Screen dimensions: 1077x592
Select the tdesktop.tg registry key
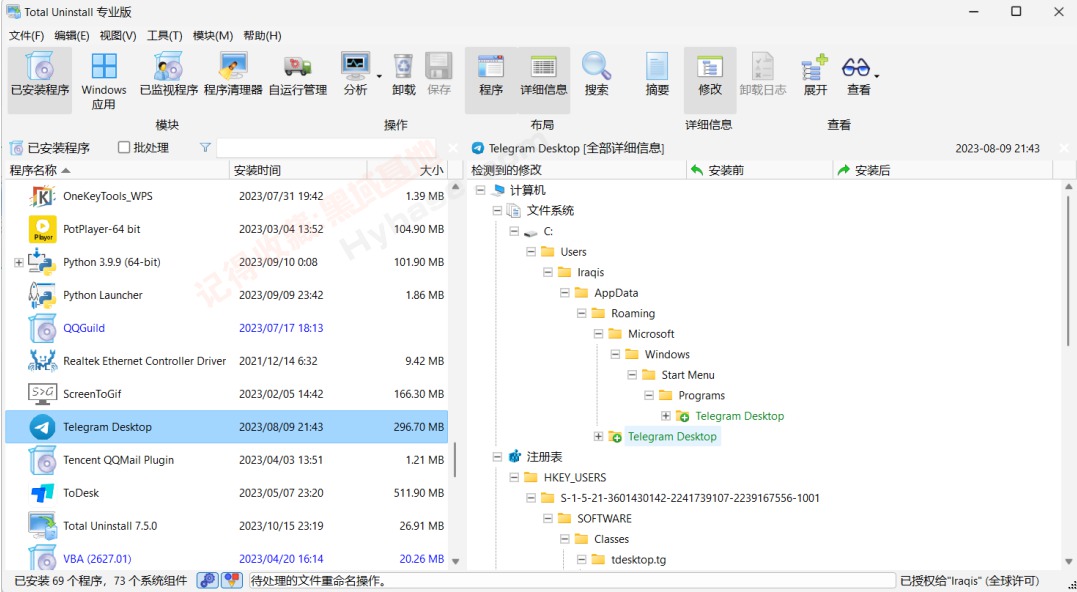click(638, 560)
